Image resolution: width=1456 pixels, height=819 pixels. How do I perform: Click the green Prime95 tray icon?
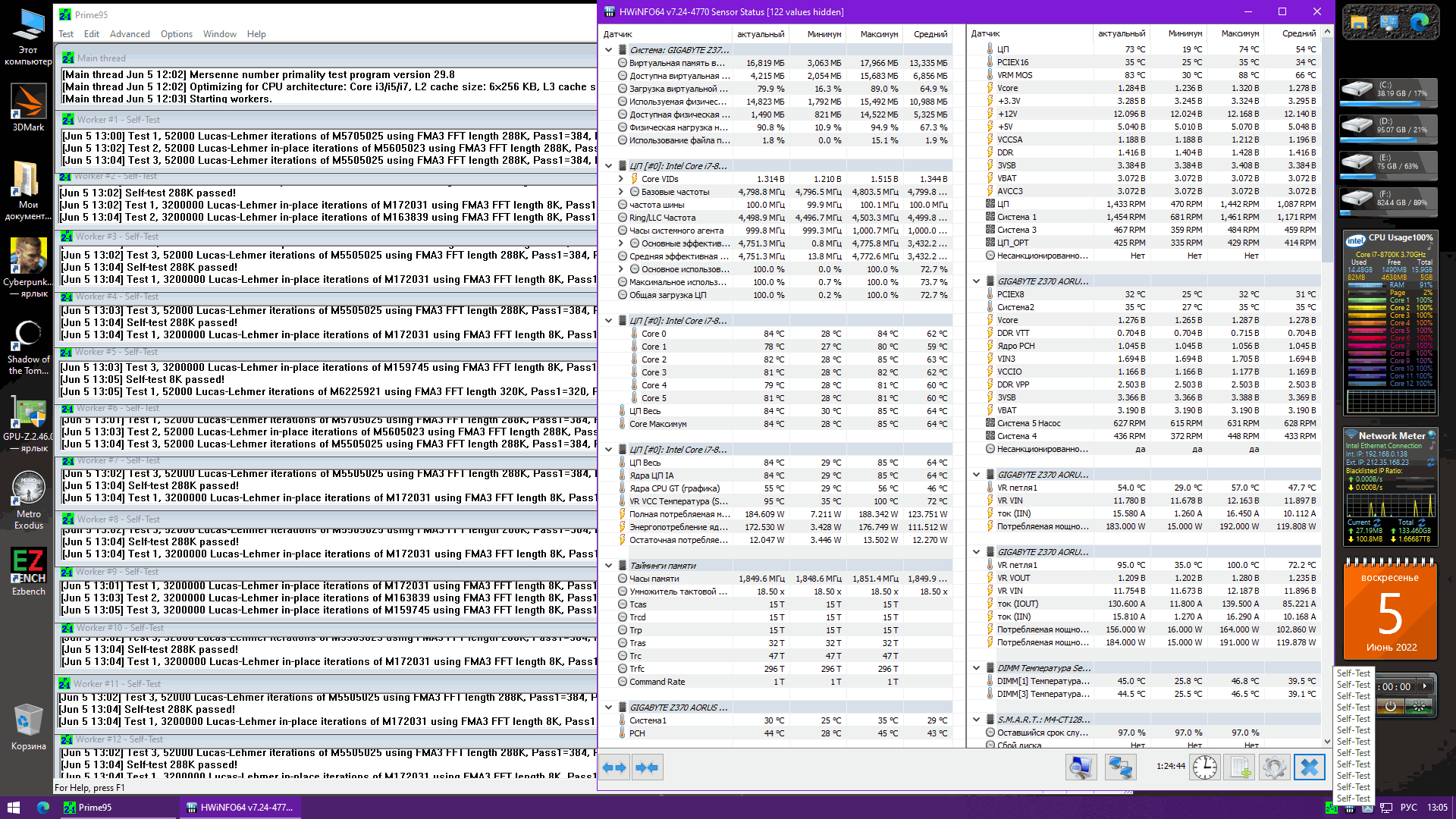click(1331, 808)
